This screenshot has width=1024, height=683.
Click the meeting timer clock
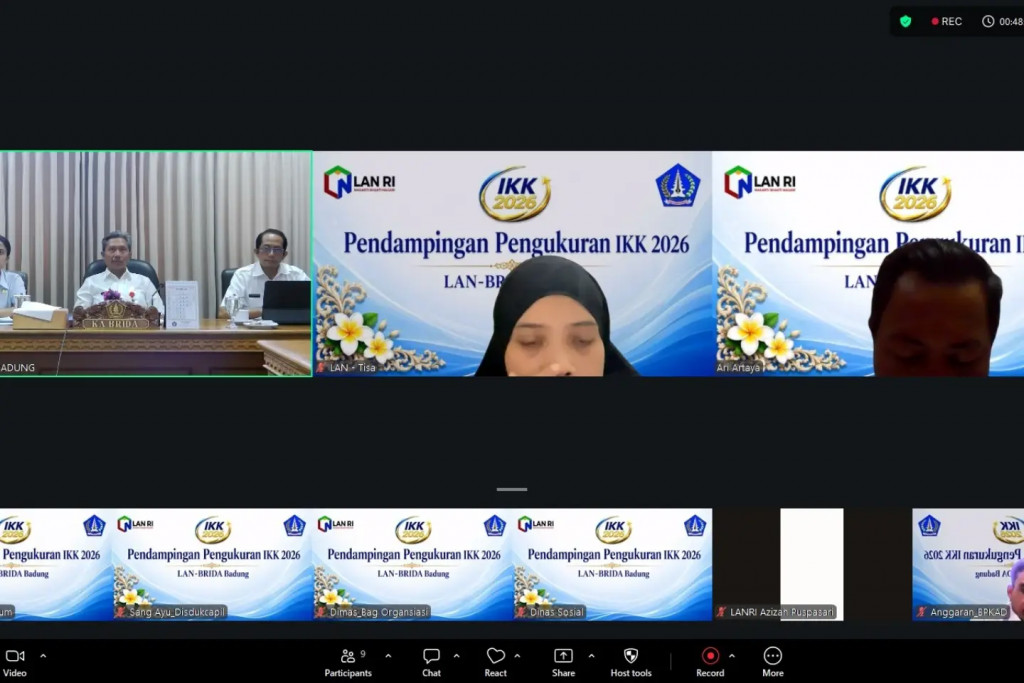coord(1002,22)
